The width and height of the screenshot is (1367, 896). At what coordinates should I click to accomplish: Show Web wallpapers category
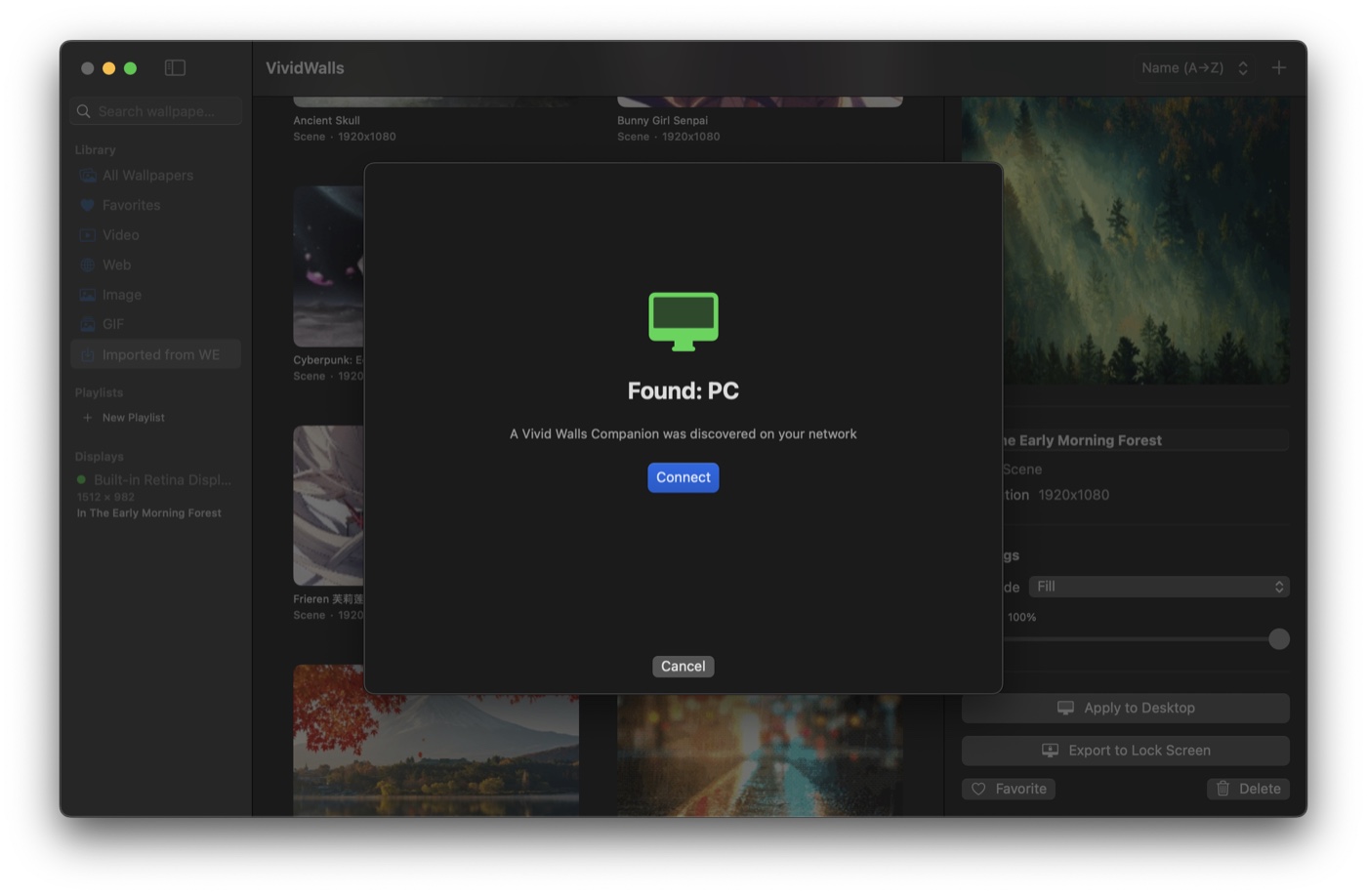156,265
